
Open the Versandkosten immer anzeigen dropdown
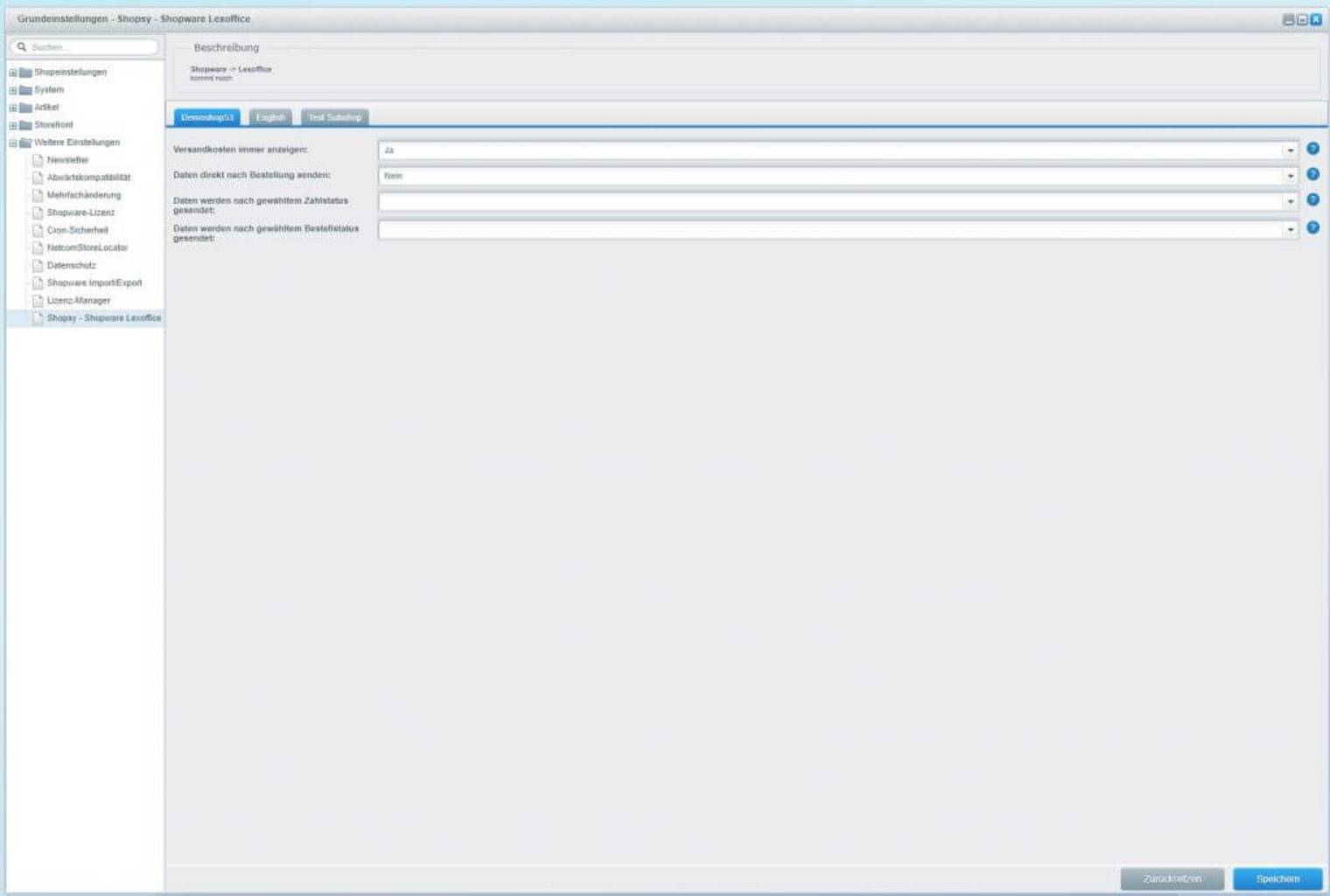coord(1290,150)
